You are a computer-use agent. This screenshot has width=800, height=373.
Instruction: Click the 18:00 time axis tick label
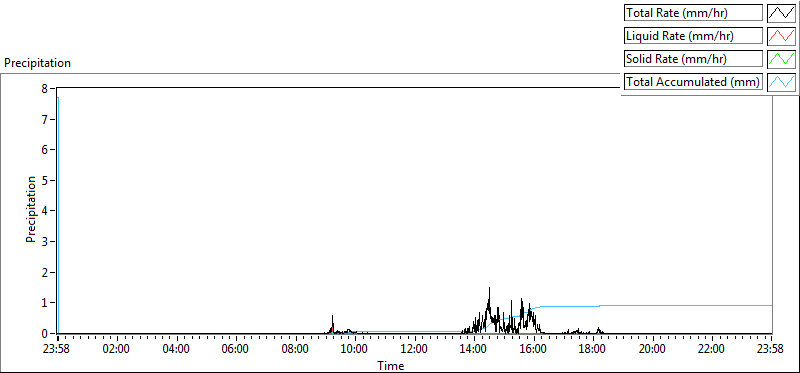[593, 350]
